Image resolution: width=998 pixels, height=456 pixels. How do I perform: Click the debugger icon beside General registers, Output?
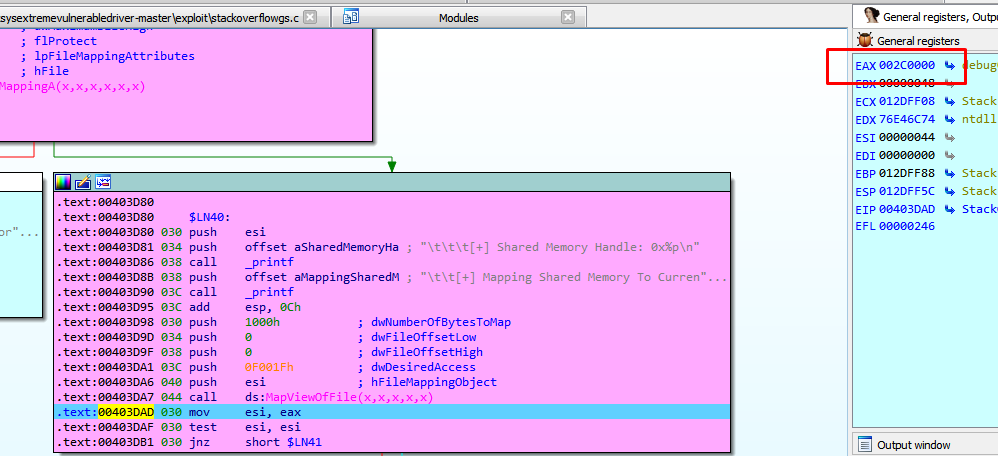click(872, 16)
